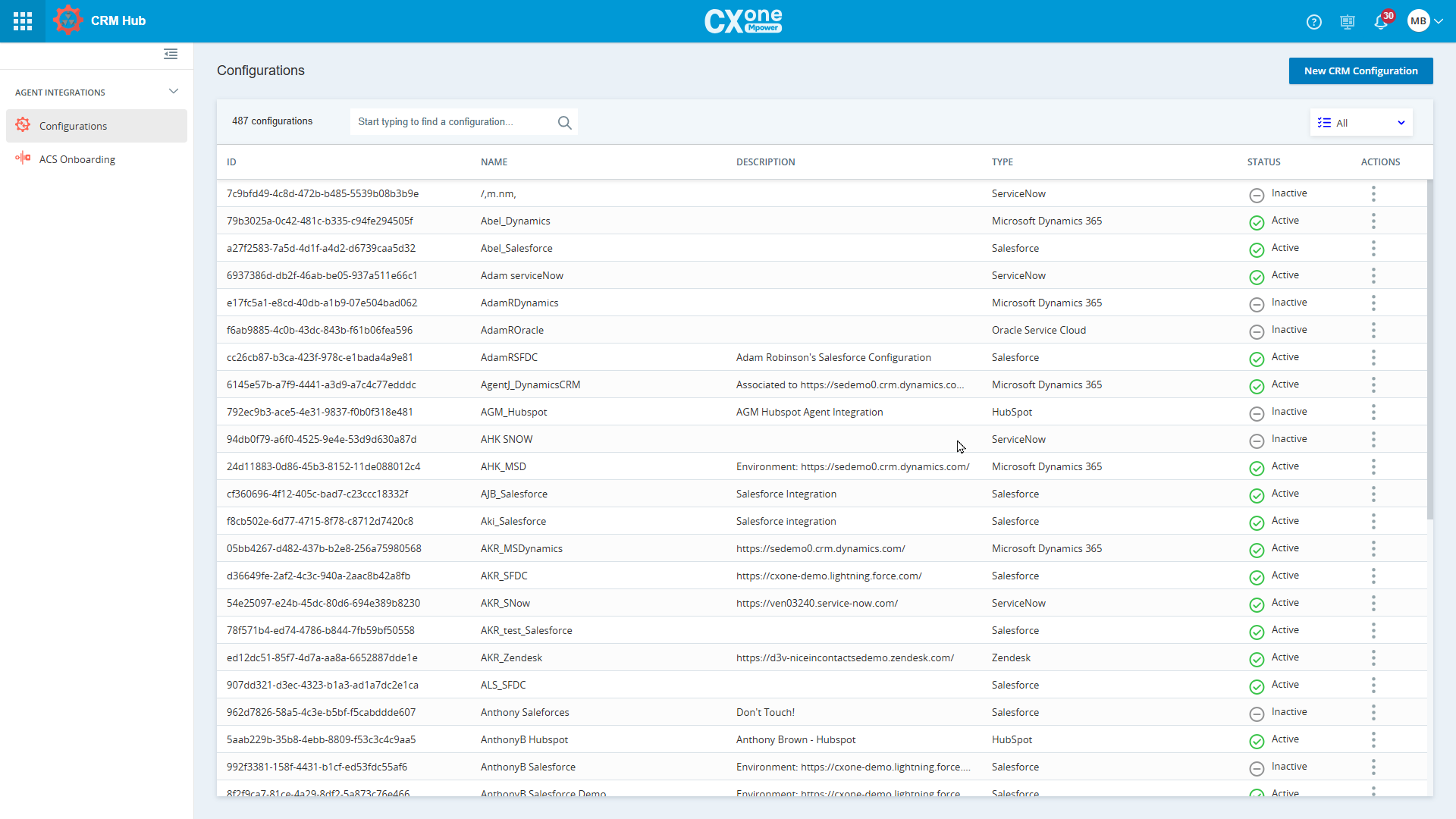1456x819 pixels.
Task: Click the configuration search field
Action: click(447, 121)
